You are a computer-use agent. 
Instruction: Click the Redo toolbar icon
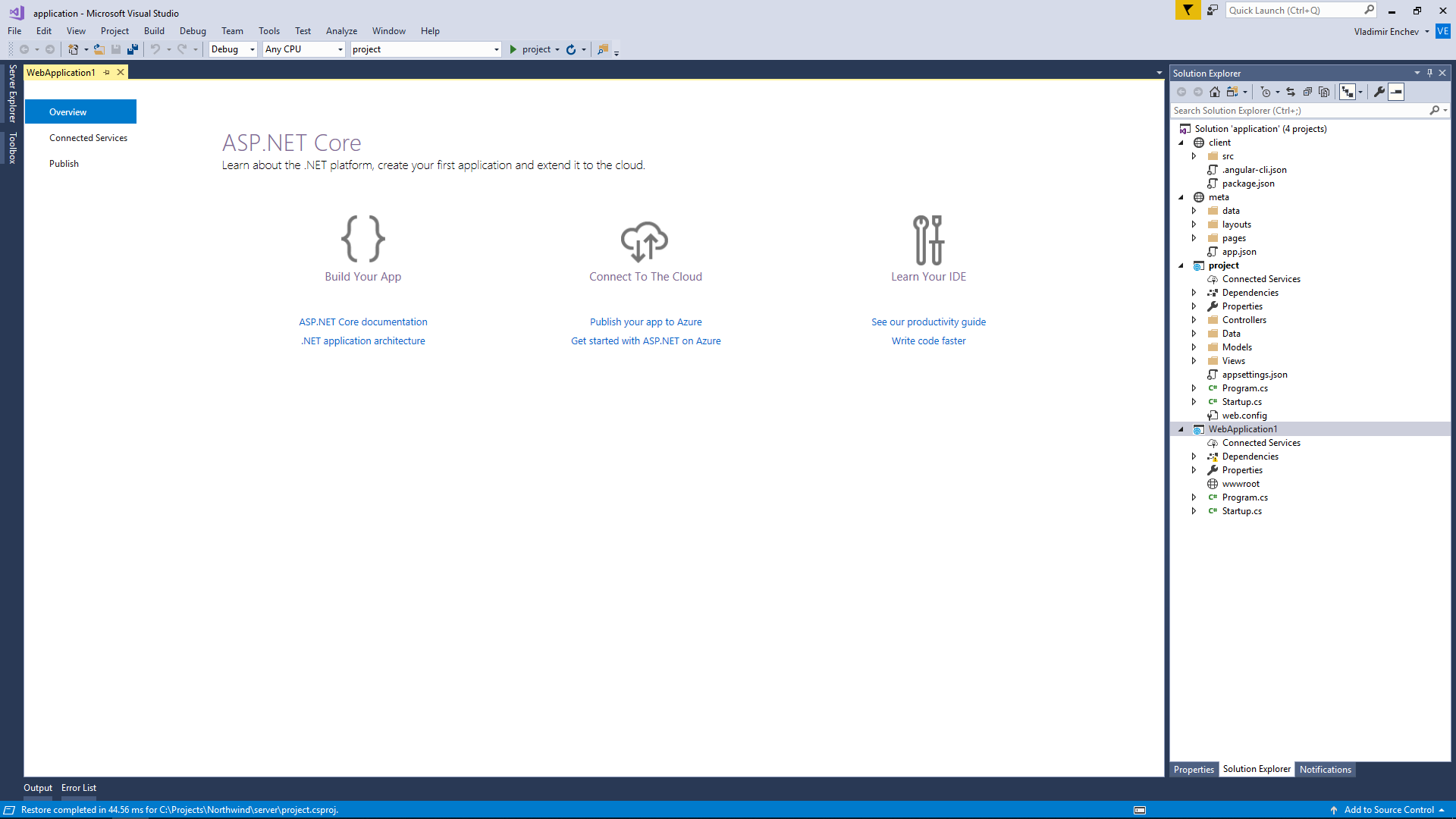tap(182, 49)
